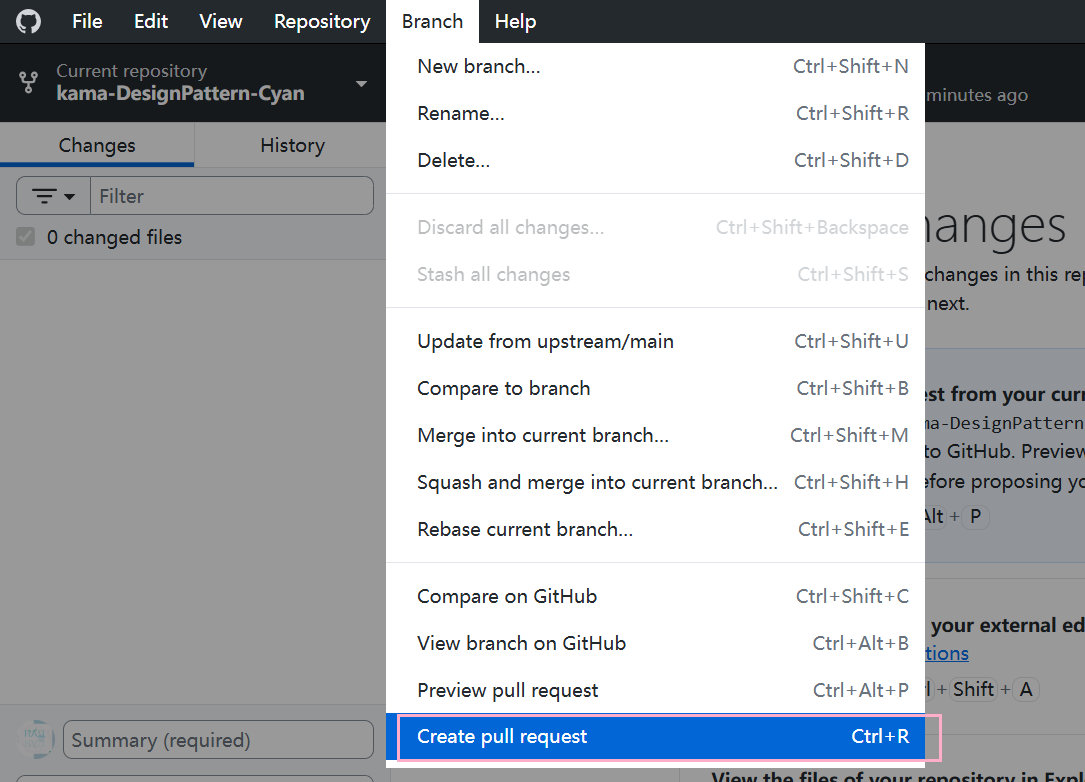The image size is (1085, 782).
Task: Expand the Current repository dropdown arrow
Action: (361, 84)
